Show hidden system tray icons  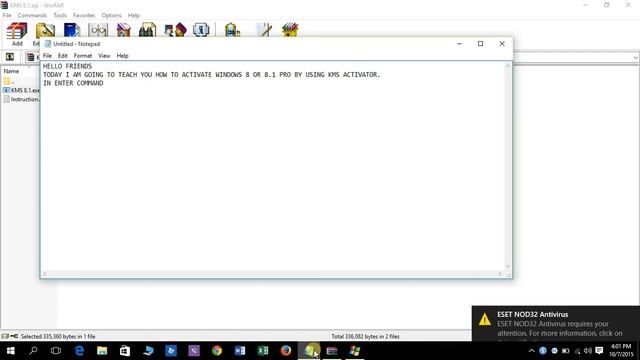(x=531, y=351)
